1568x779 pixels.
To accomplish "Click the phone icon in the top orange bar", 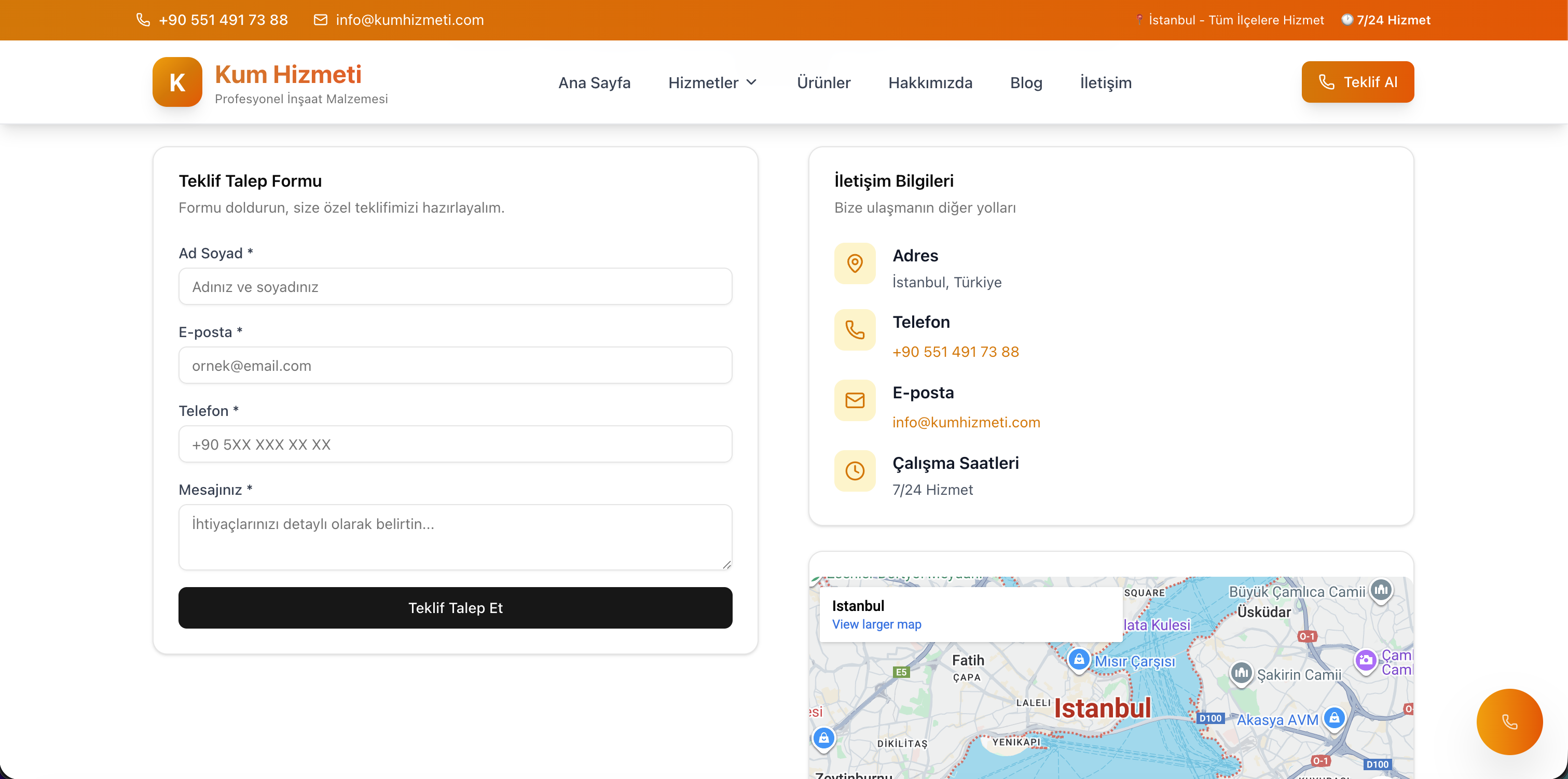I will point(143,20).
